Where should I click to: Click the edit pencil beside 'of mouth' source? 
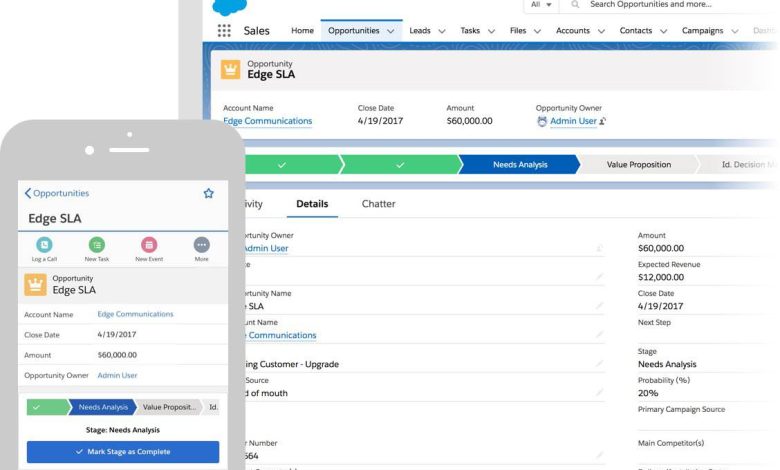[599, 392]
